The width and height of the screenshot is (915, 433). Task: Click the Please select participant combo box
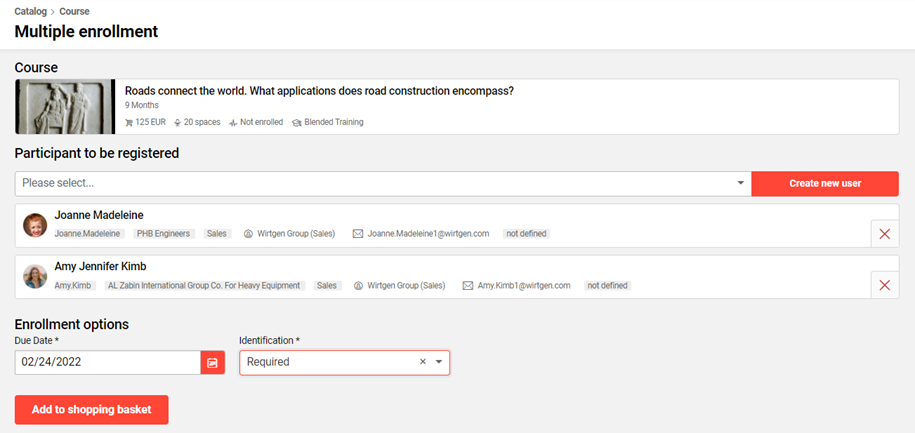370,184
